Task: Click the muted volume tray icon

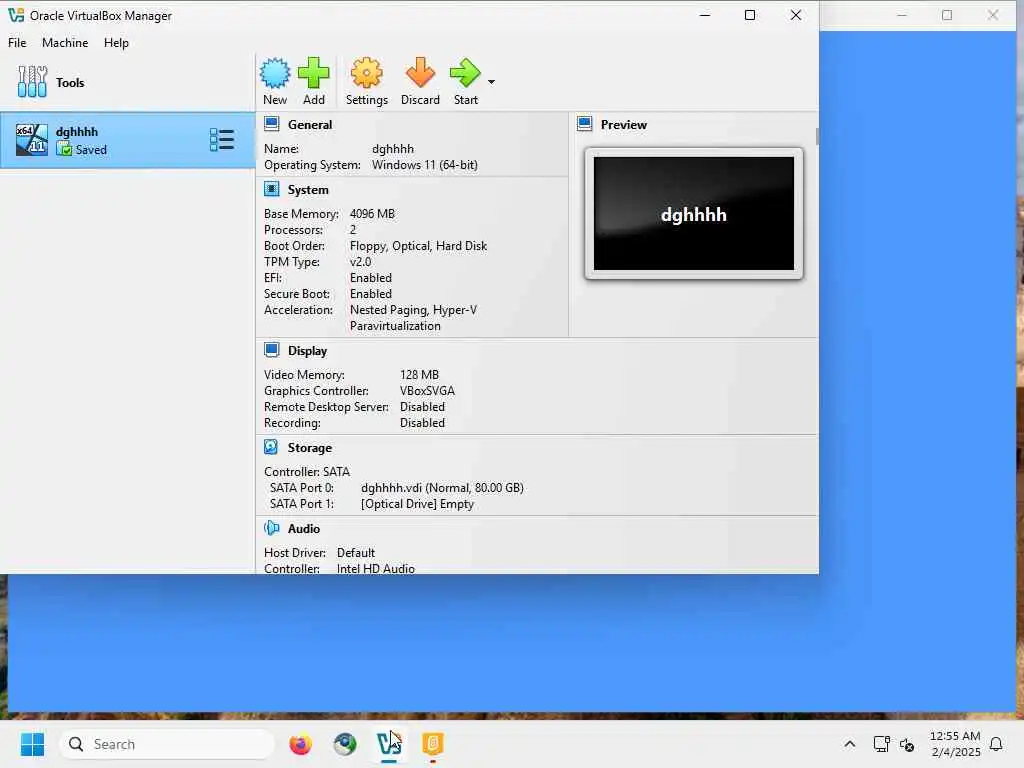Action: coord(906,744)
